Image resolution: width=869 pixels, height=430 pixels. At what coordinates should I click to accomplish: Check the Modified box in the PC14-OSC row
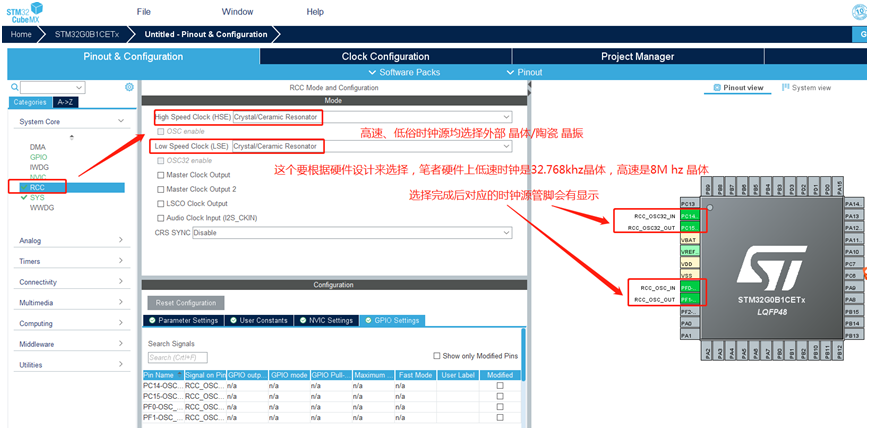500,386
